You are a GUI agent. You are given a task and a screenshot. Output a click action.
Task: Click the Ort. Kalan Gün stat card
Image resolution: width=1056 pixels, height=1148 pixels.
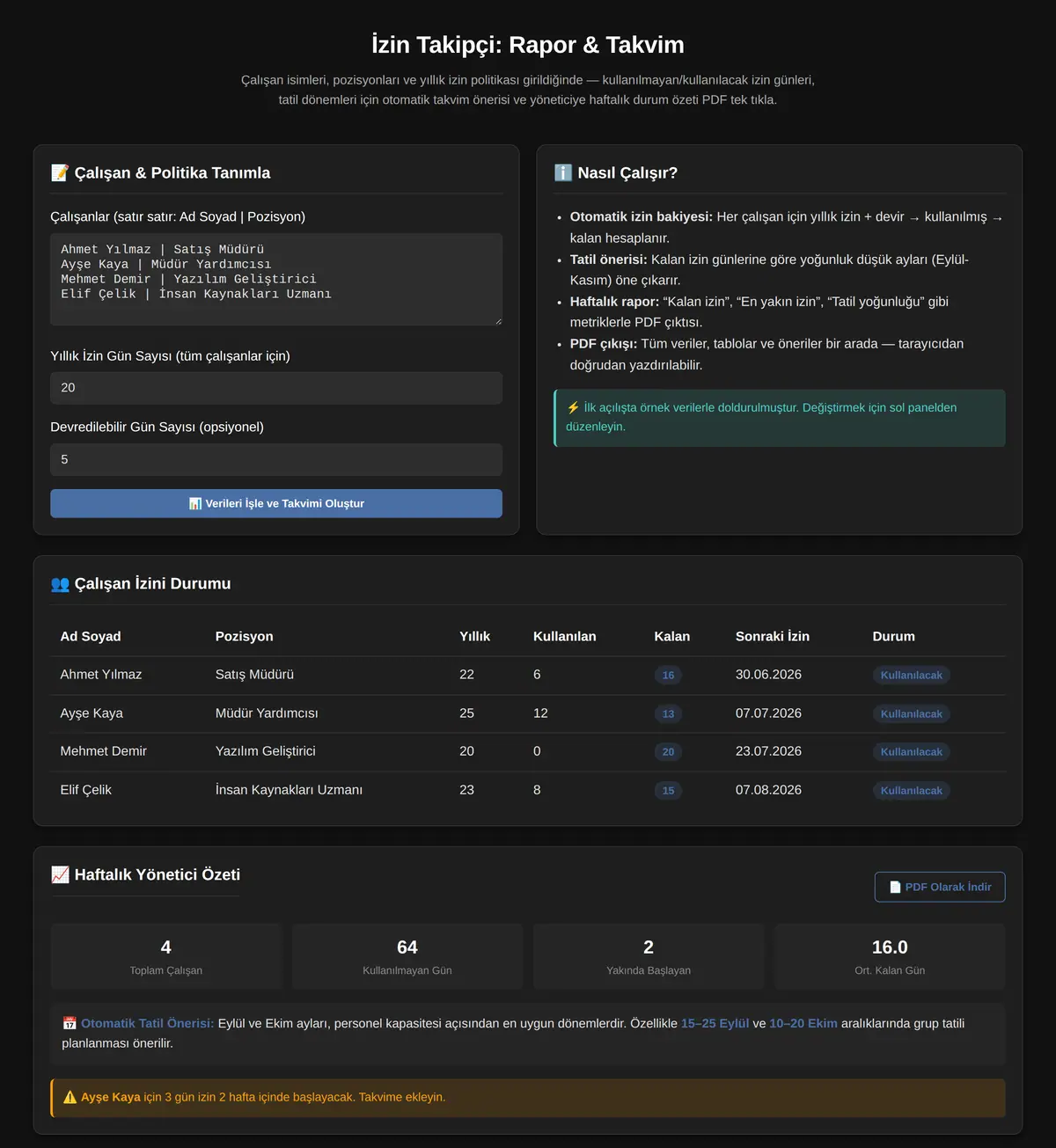click(x=890, y=957)
